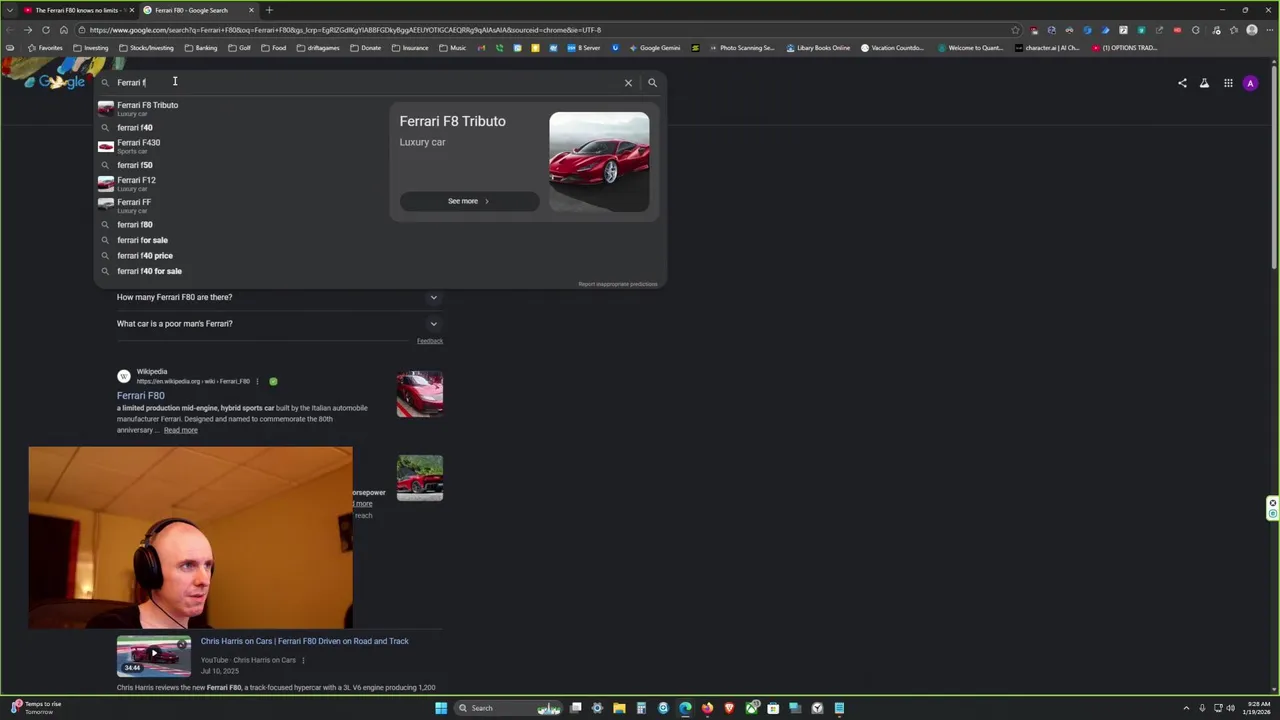The width and height of the screenshot is (1280, 720).
Task: Open the Google account avatar
Action: click(1250, 83)
